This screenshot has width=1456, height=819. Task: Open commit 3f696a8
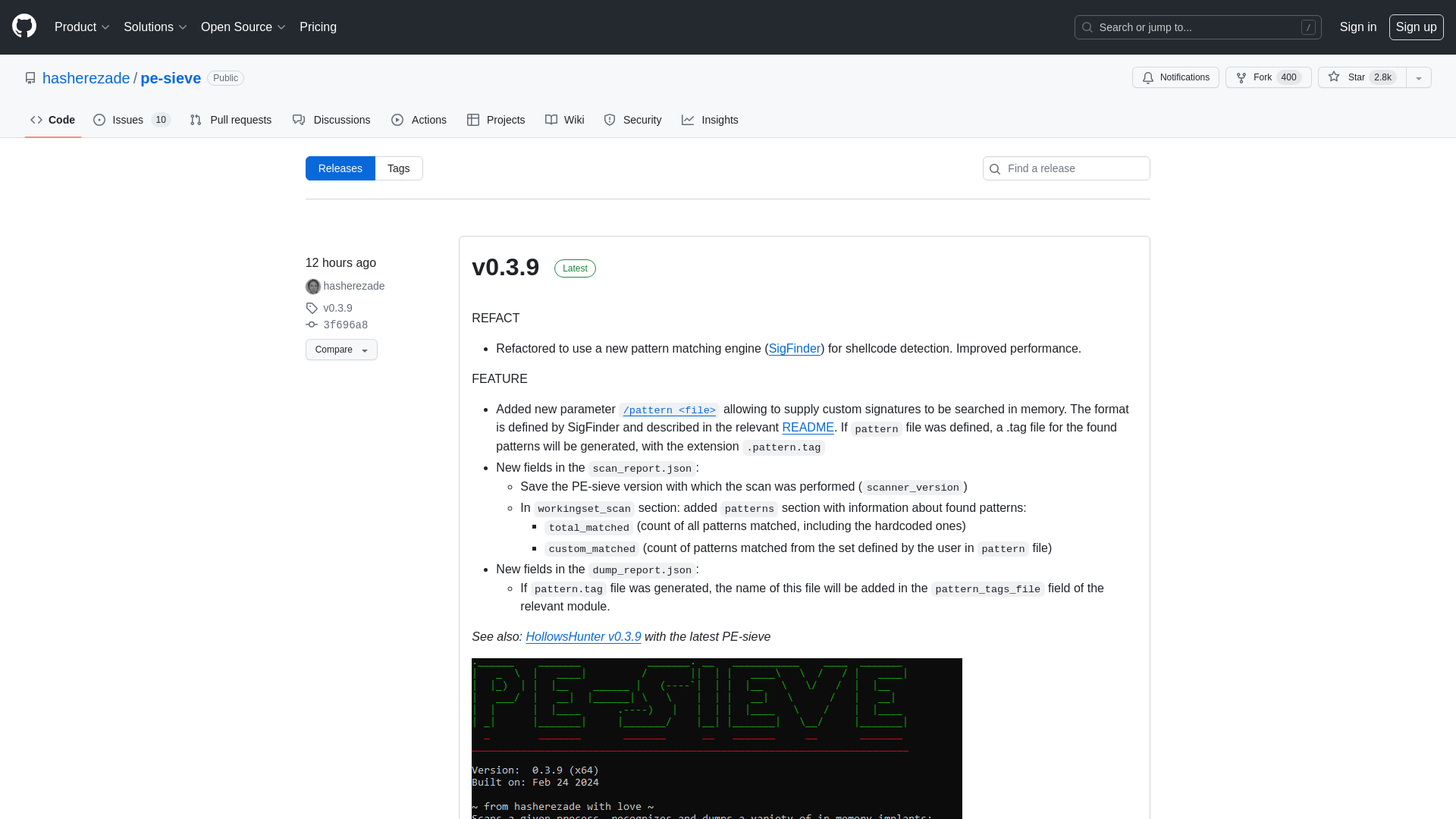346,325
